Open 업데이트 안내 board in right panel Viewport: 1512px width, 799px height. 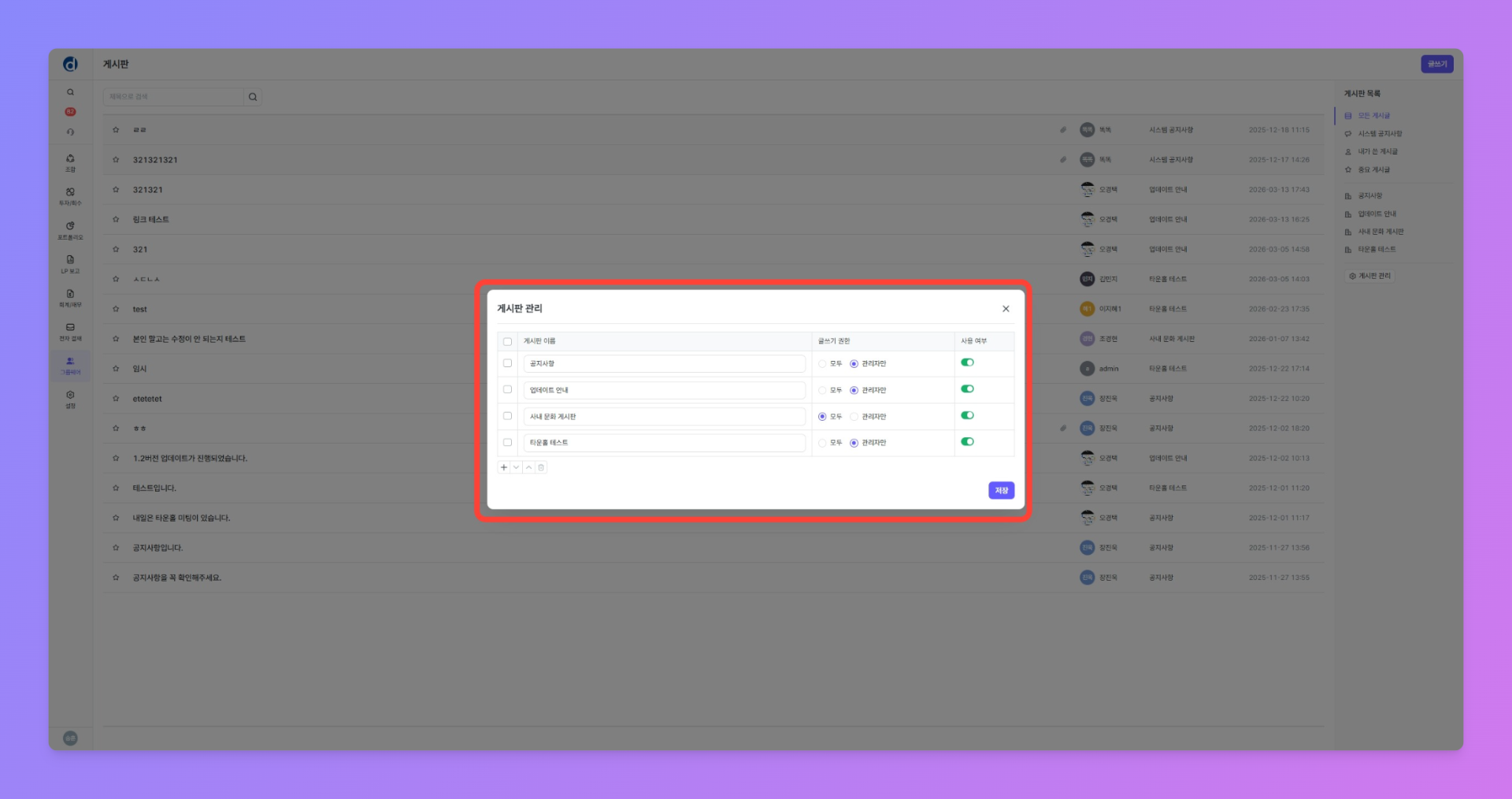click(x=1377, y=214)
